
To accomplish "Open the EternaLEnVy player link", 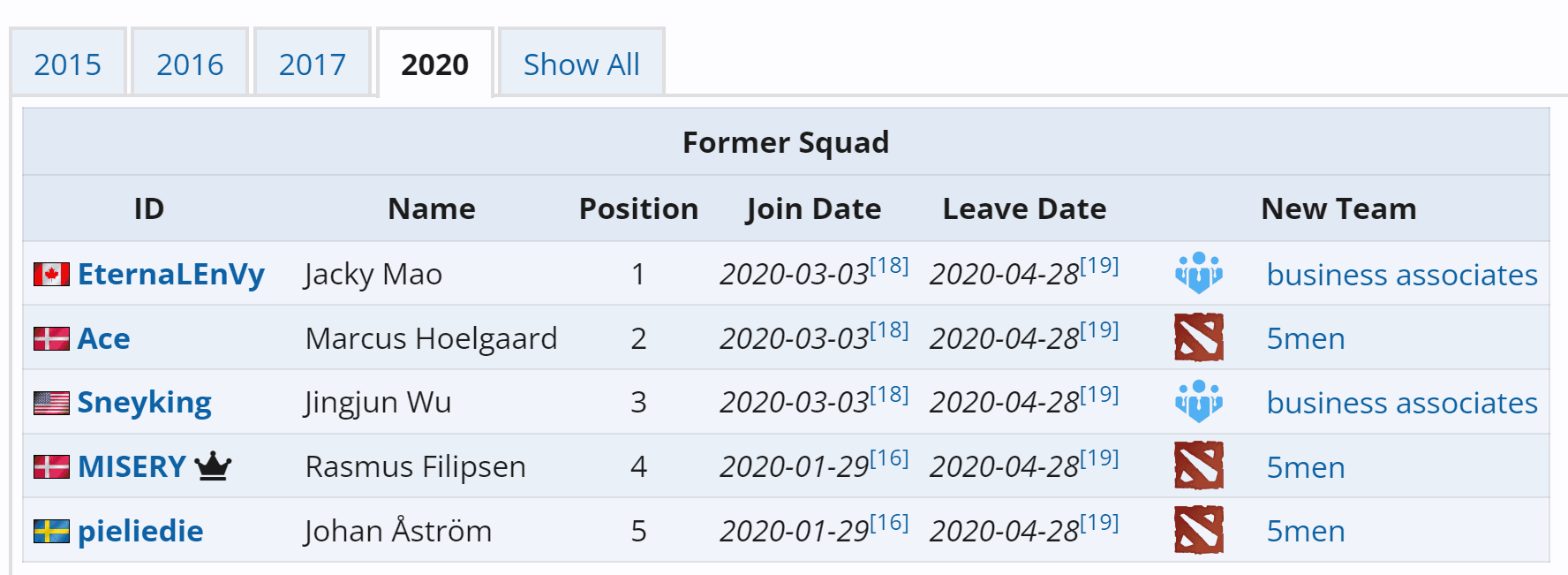I will coord(171,274).
